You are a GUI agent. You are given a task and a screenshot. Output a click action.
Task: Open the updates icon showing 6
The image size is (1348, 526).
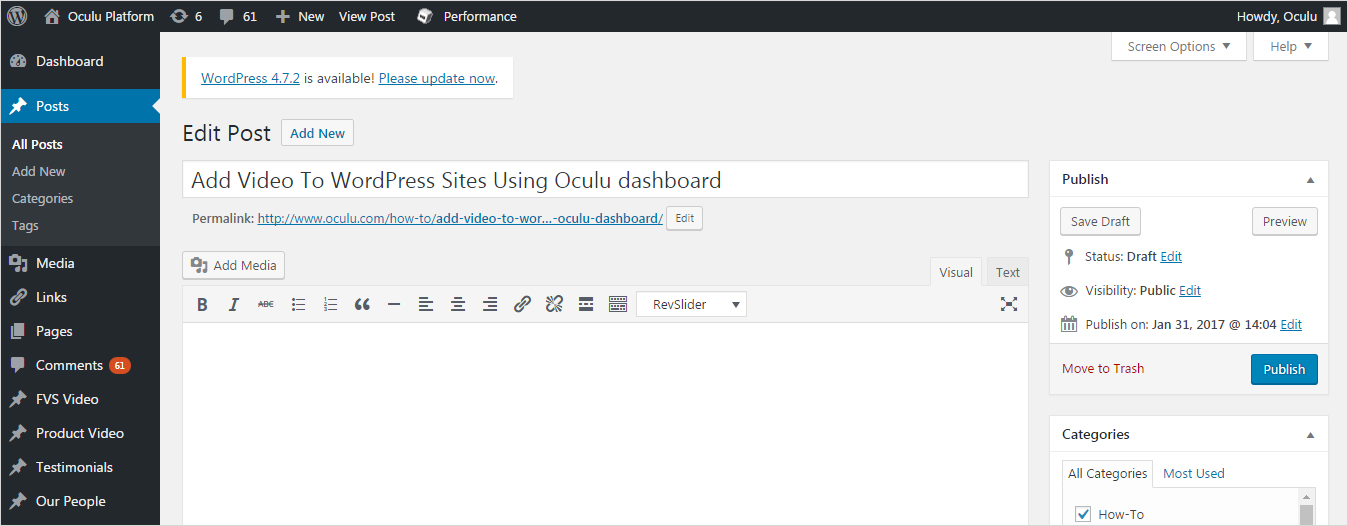pyautogui.click(x=179, y=16)
